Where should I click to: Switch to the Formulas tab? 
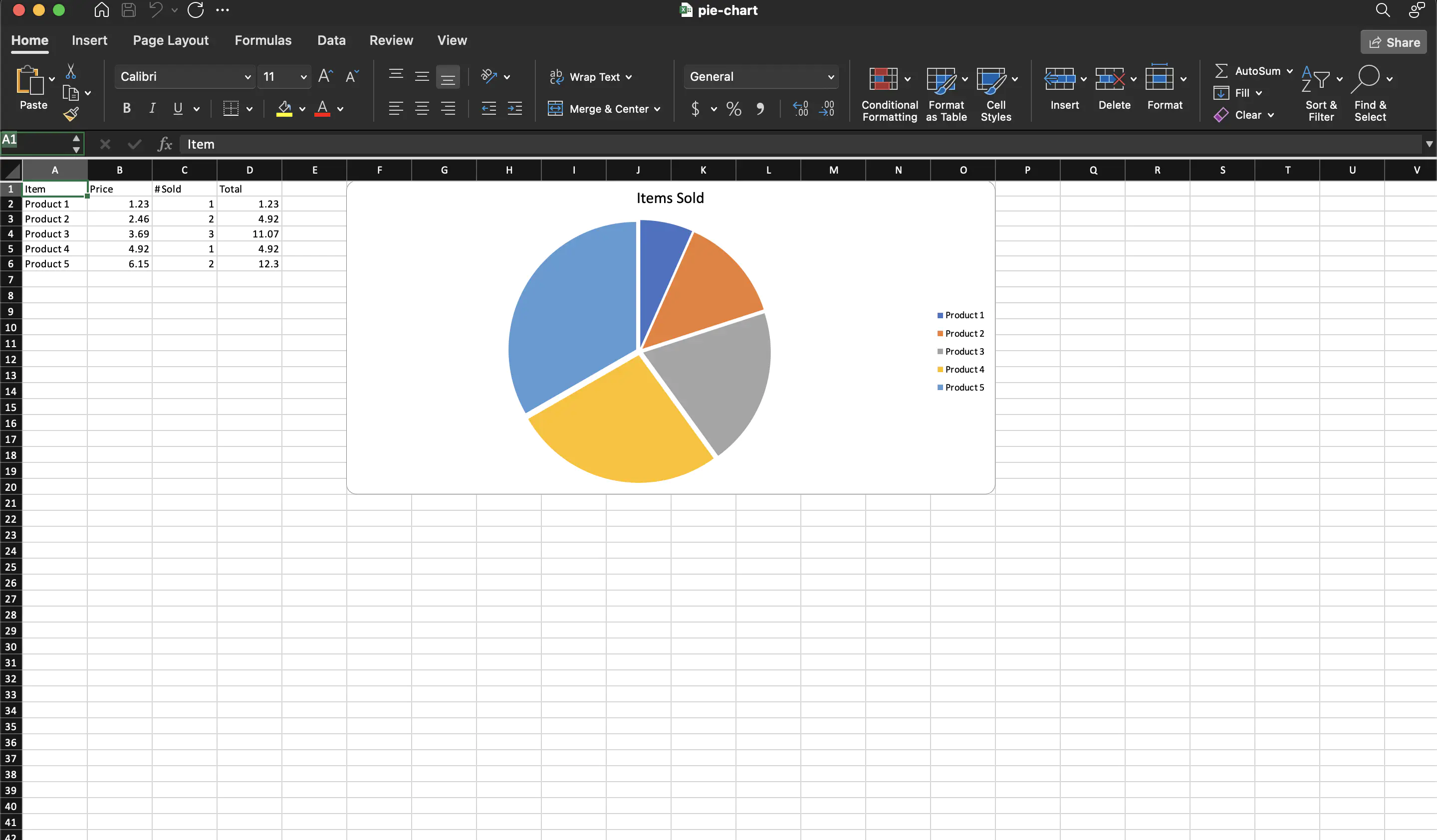point(263,40)
